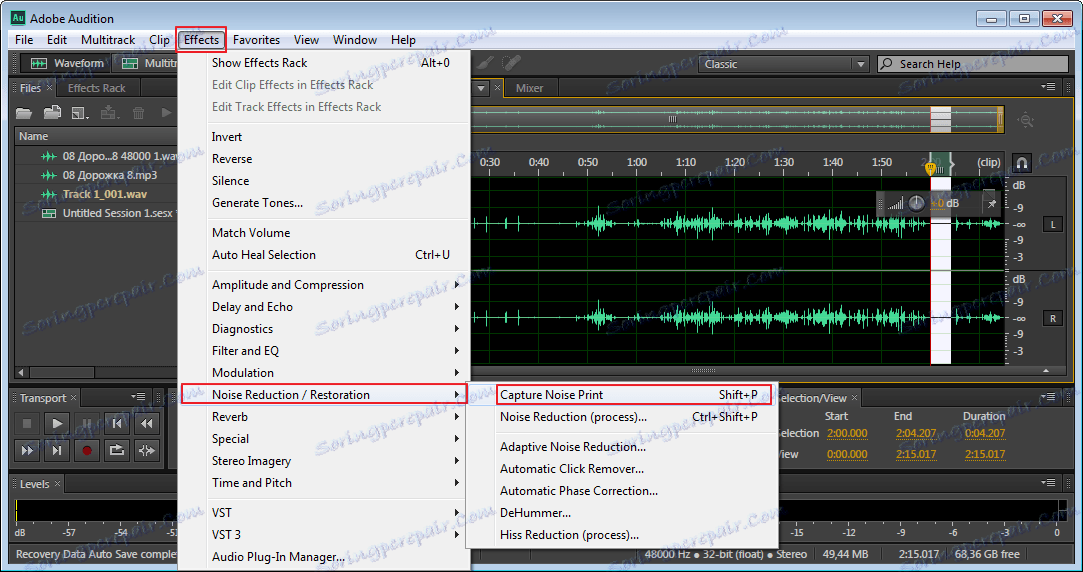Select Auto Heal Selection
Screen dimensions: 1083x572
325,255
